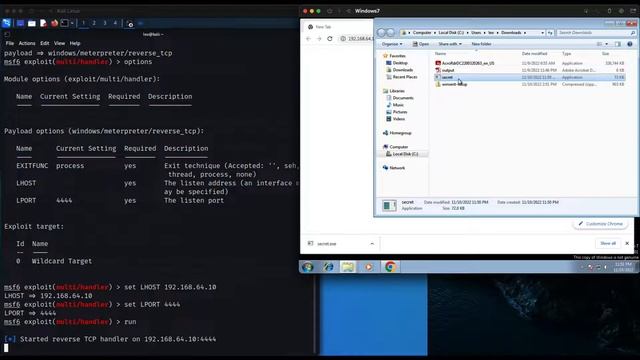This screenshot has width=640, height=360.
Task: Select Users in the address breadcrumb
Action: pos(476,33)
